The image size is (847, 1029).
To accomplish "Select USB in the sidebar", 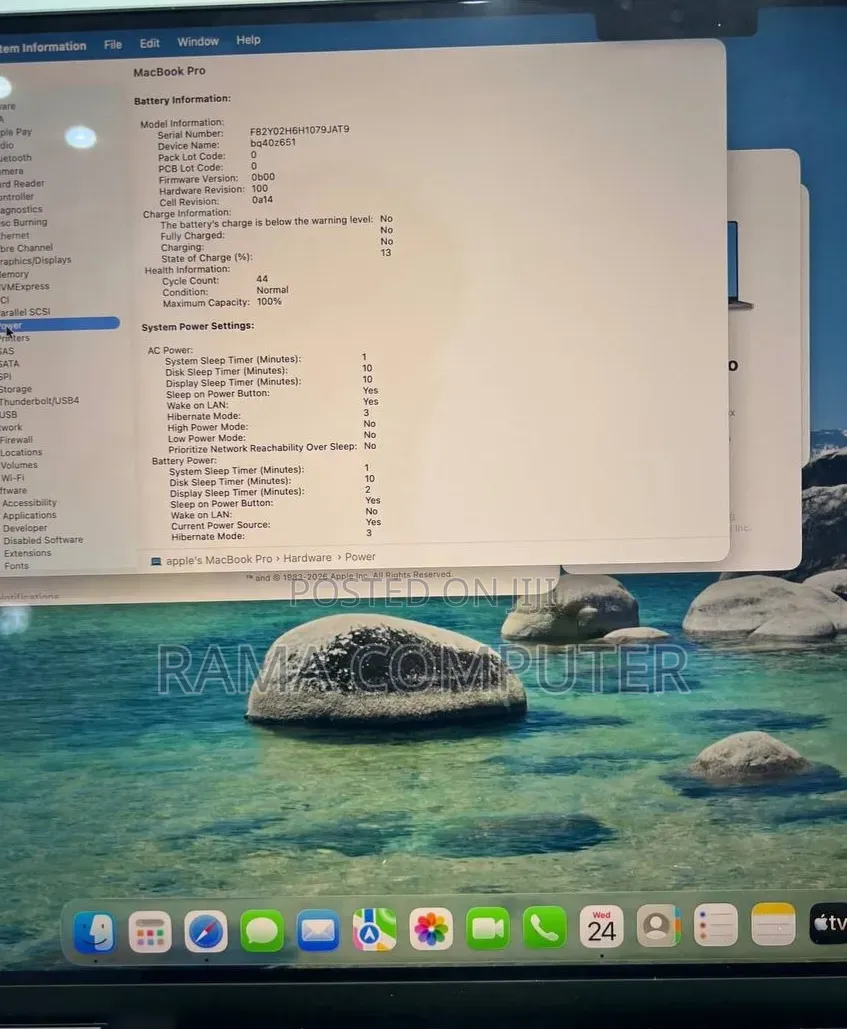I will 9,415.
